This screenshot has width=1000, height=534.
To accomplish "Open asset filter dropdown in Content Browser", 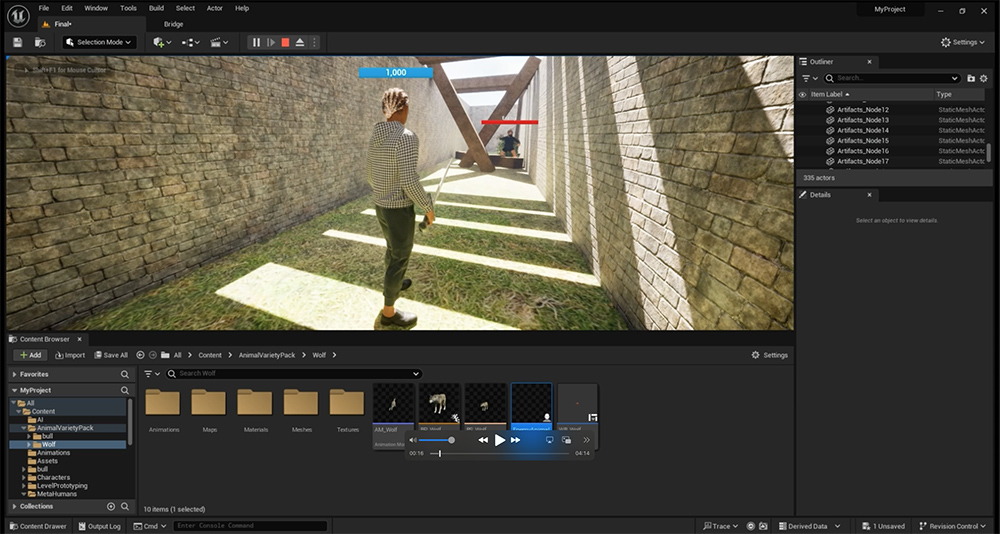I will coord(152,374).
